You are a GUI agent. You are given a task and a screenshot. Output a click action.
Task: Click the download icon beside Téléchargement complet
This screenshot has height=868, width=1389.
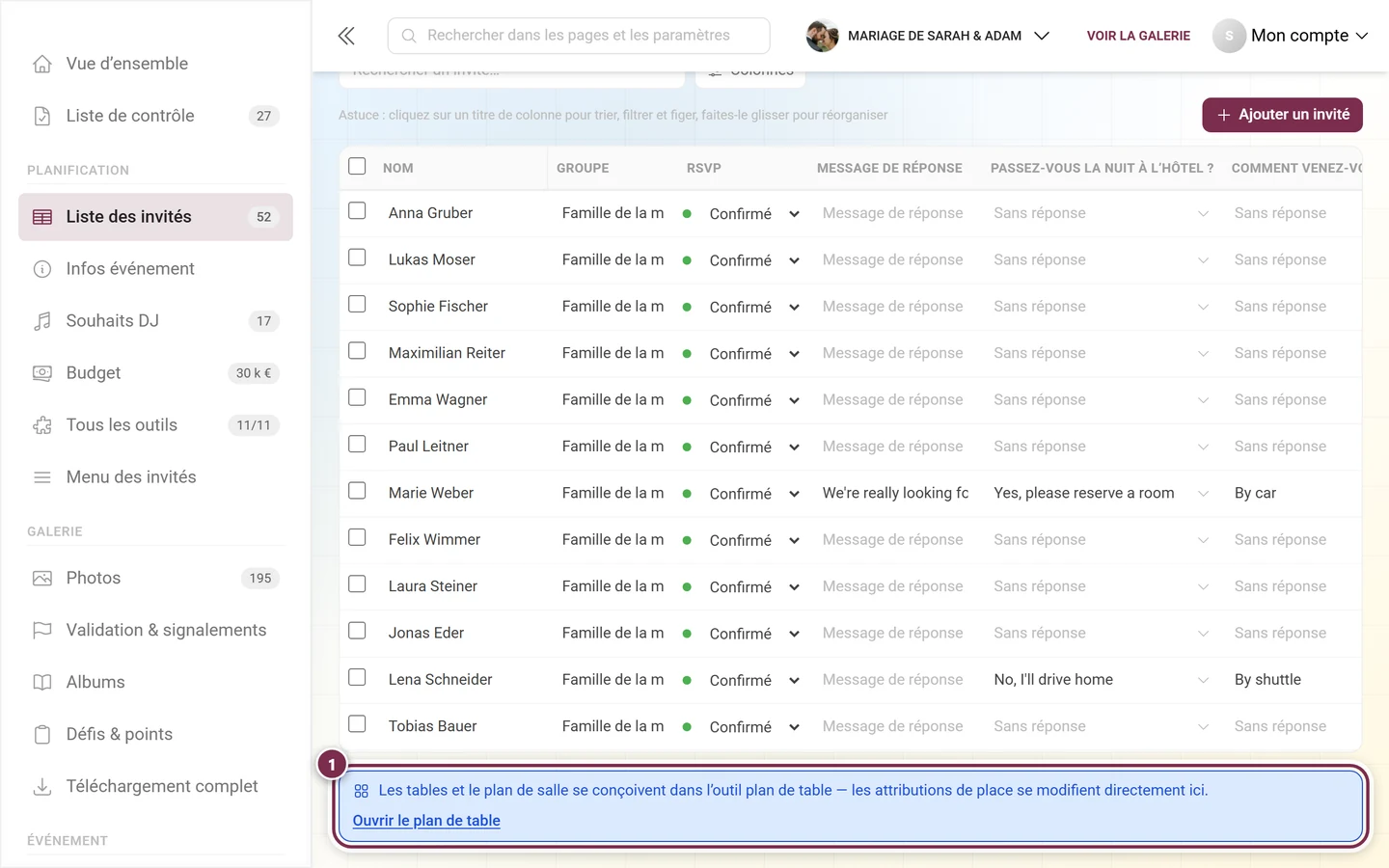42,787
